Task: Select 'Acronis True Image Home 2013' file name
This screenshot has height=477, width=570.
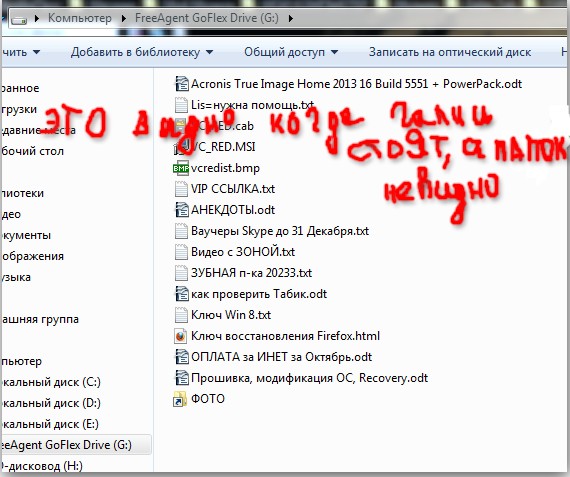Action: click(x=356, y=84)
